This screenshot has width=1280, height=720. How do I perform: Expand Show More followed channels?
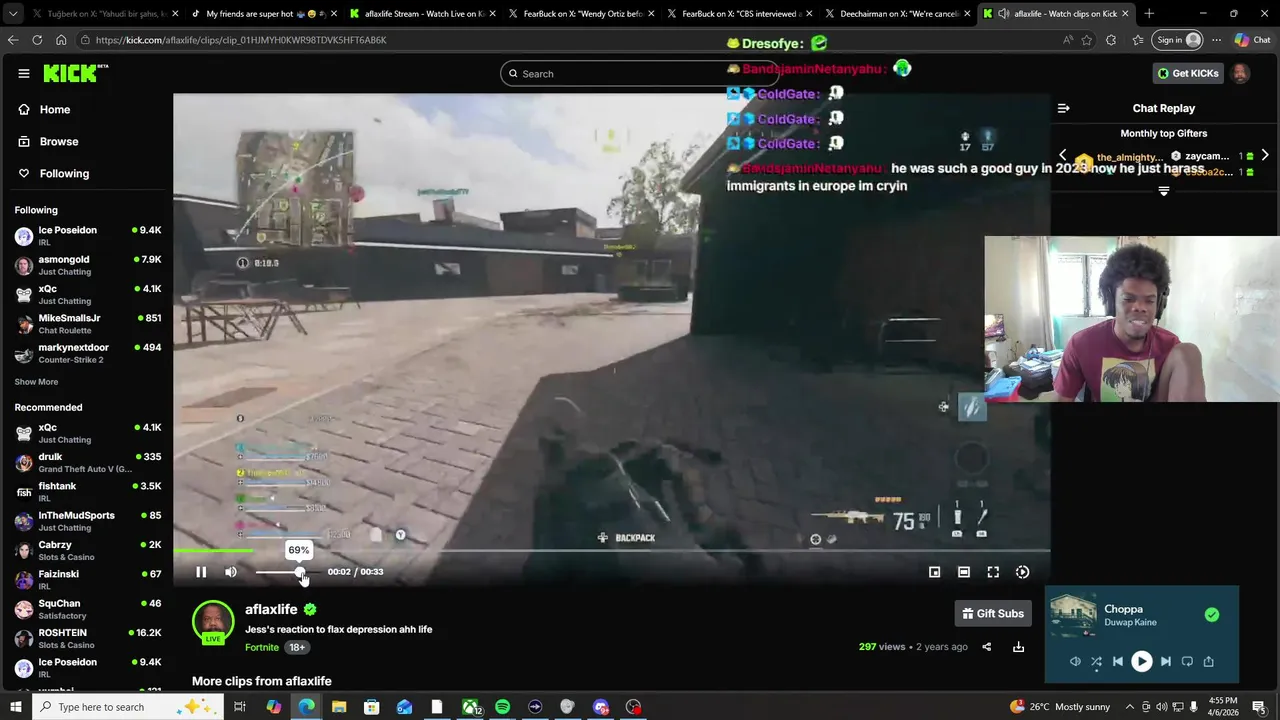click(36, 382)
